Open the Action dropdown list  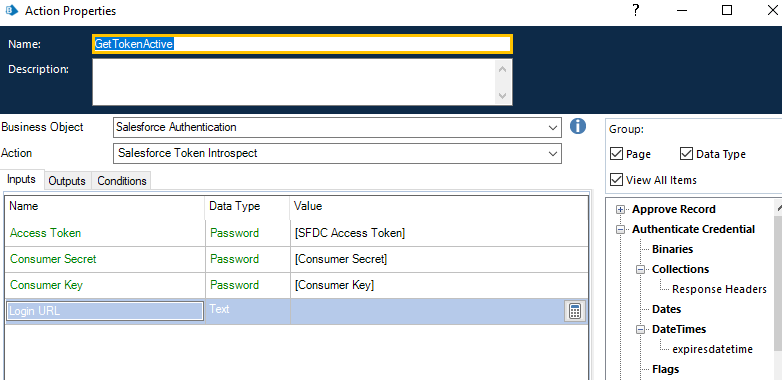(553, 154)
